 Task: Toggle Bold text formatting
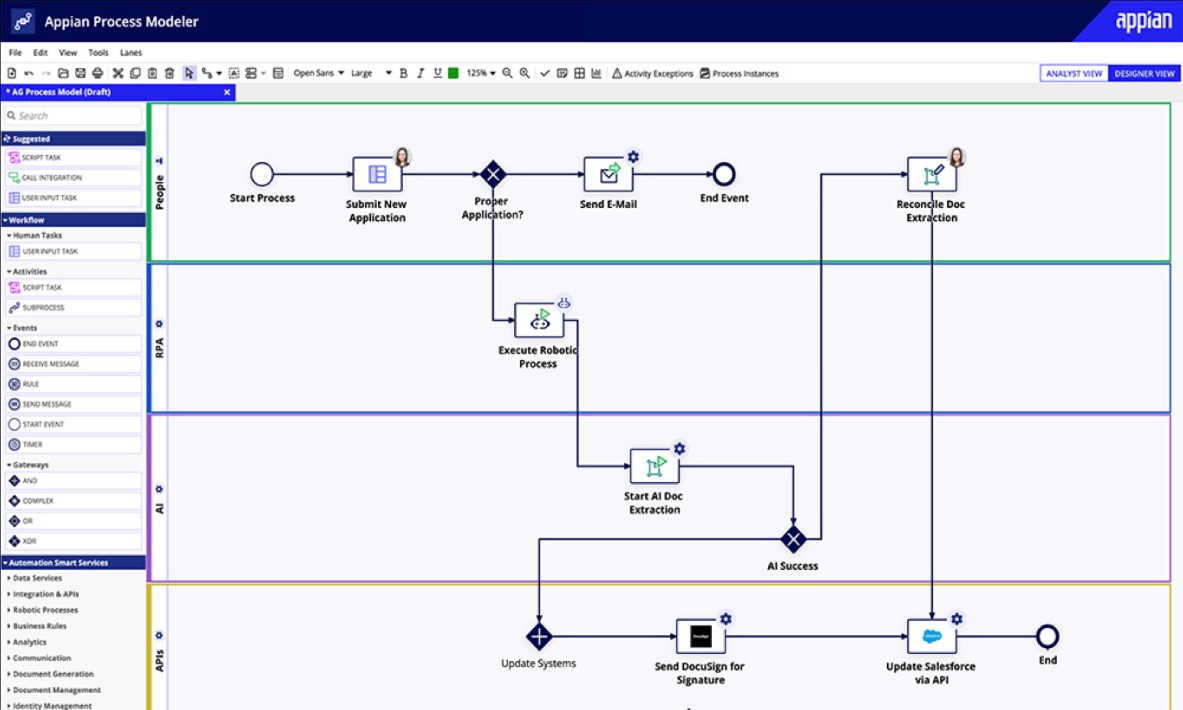point(404,73)
